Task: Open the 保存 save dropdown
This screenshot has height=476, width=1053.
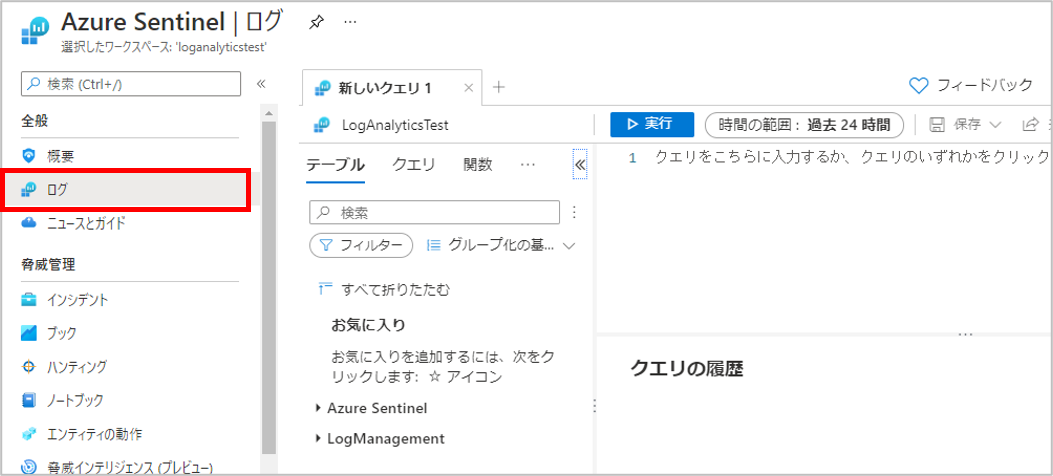Action: point(966,124)
